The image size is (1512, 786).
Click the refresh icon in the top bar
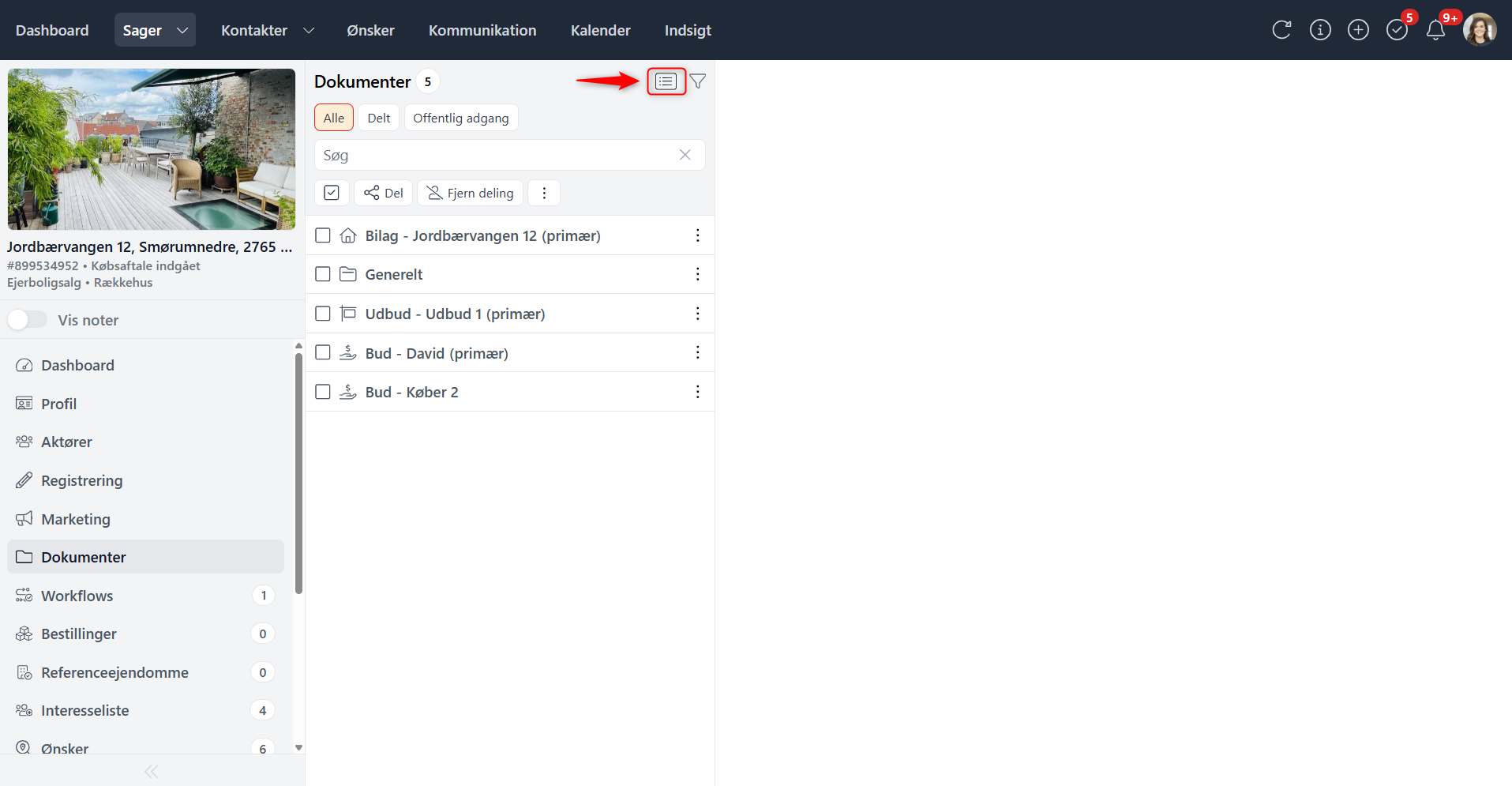click(1281, 30)
